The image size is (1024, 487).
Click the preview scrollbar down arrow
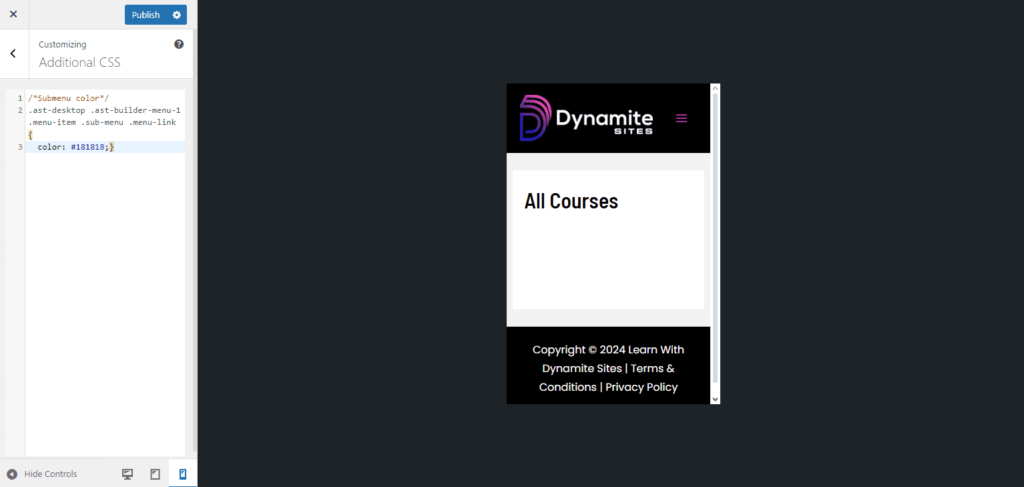tap(715, 398)
